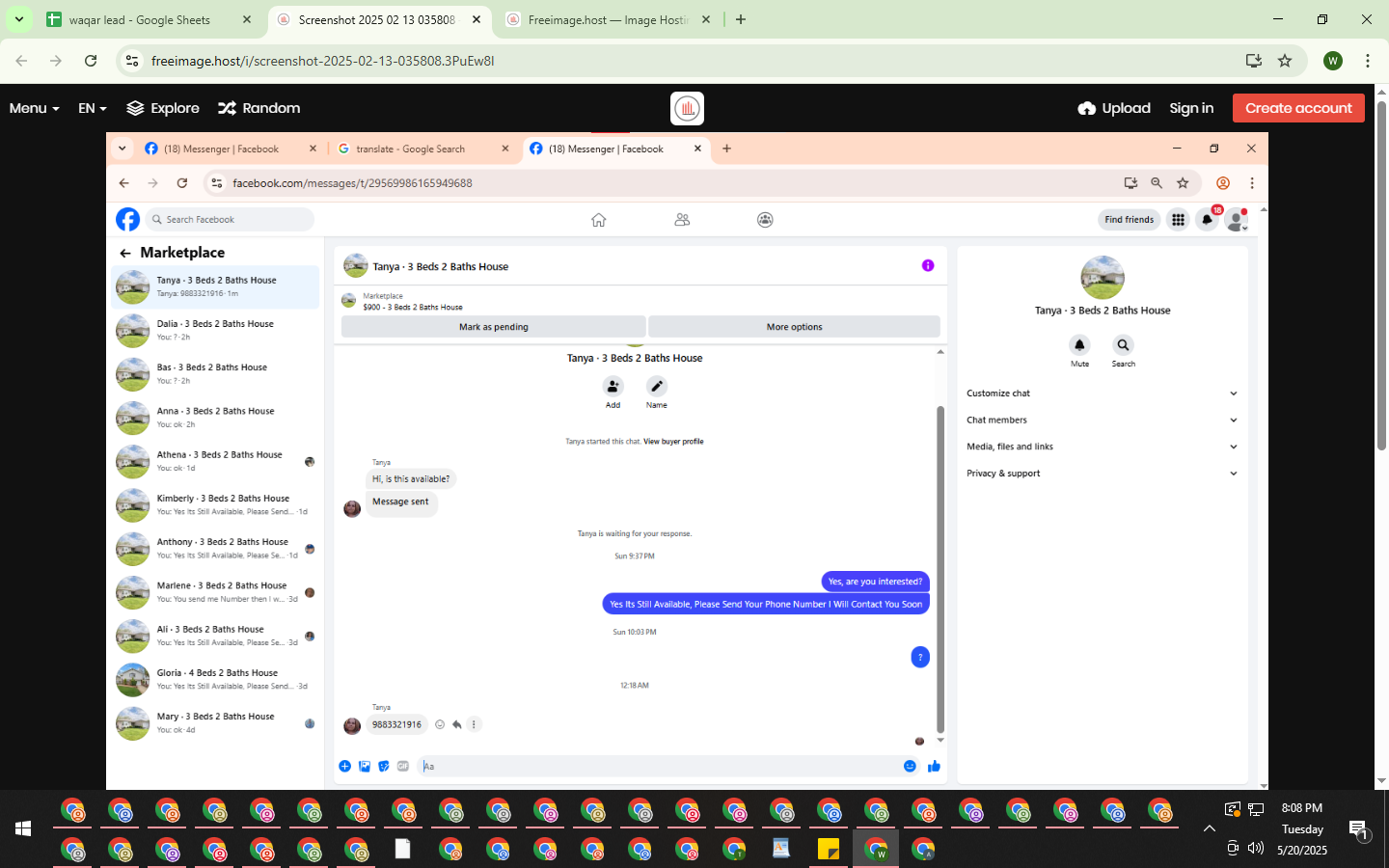The width and height of the screenshot is (1389, 868).
Task: Open the tab search chevron in Chrome
Action: 18,19
